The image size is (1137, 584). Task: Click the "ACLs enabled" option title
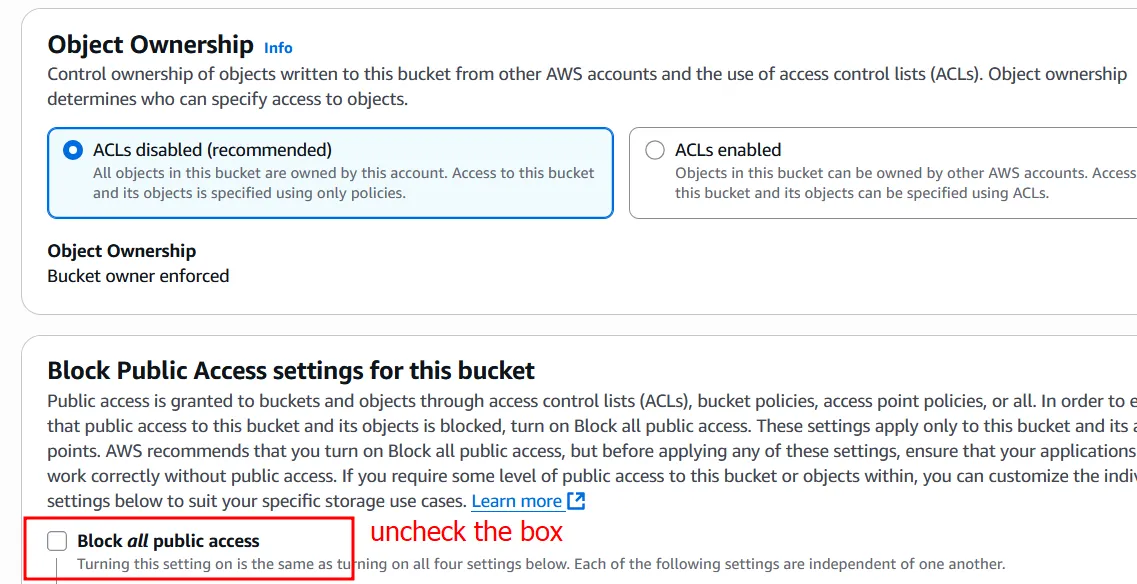coord(728,150)
